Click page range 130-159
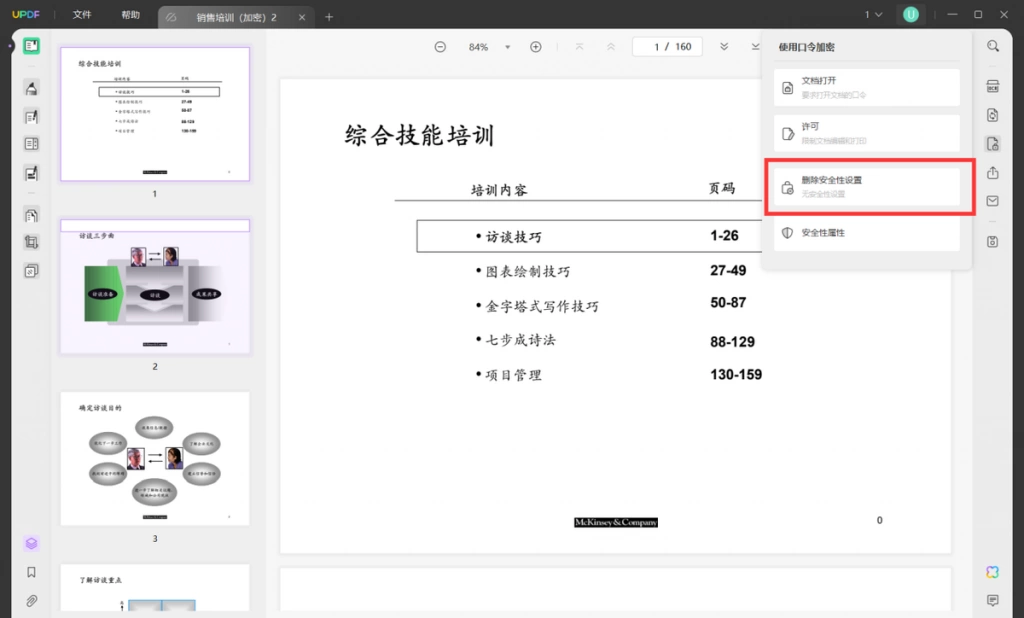Screen dimensions: 1024x618 (736, 374)
